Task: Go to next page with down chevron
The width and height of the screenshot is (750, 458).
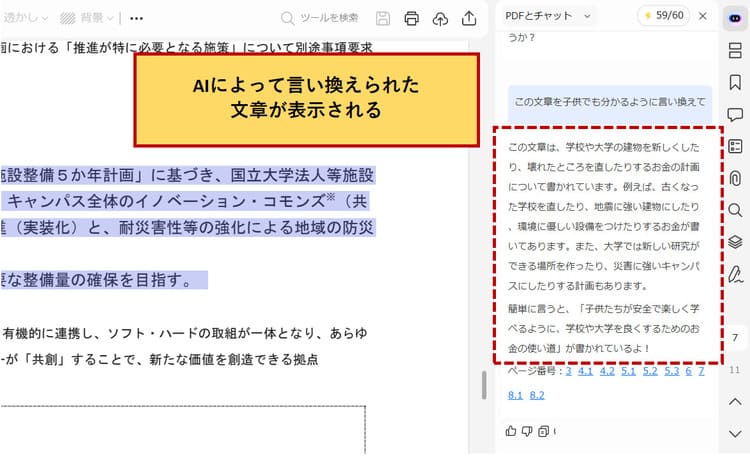Action: [x=735, y=434]
